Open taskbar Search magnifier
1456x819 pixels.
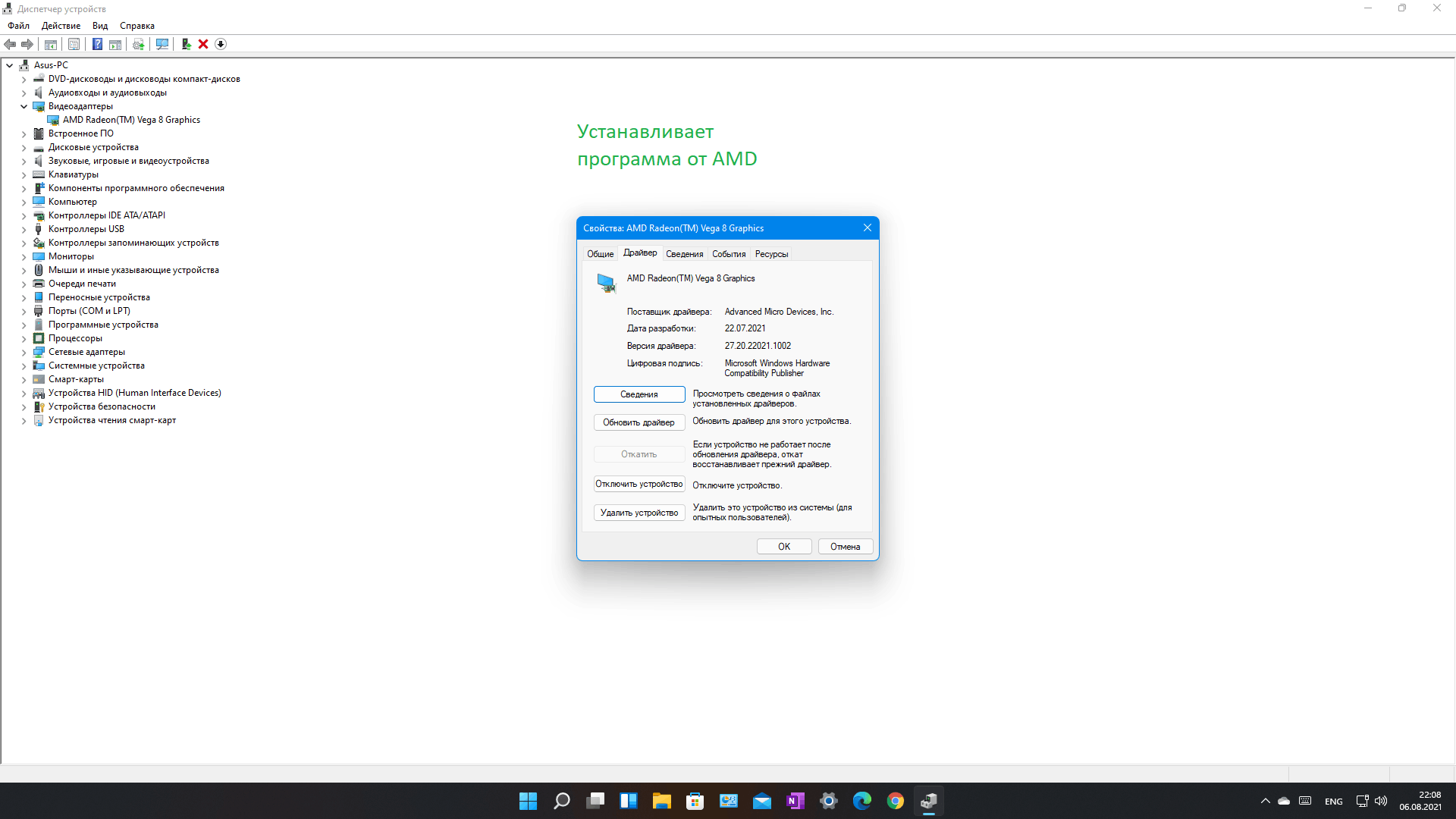[x=562, y=801]
